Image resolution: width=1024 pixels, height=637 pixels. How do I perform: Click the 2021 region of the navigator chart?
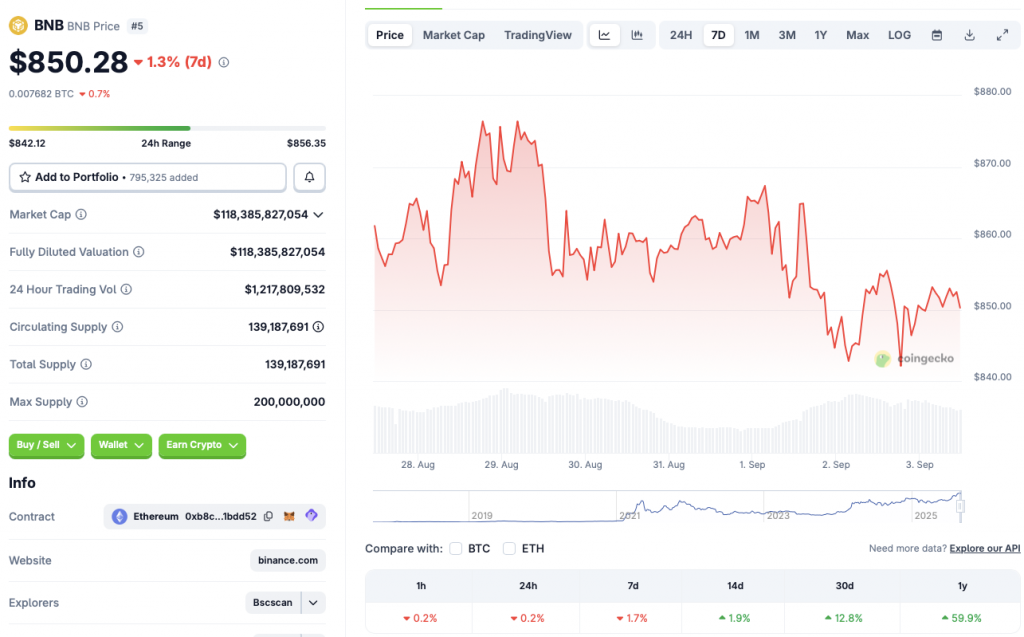tap(630, 515)
